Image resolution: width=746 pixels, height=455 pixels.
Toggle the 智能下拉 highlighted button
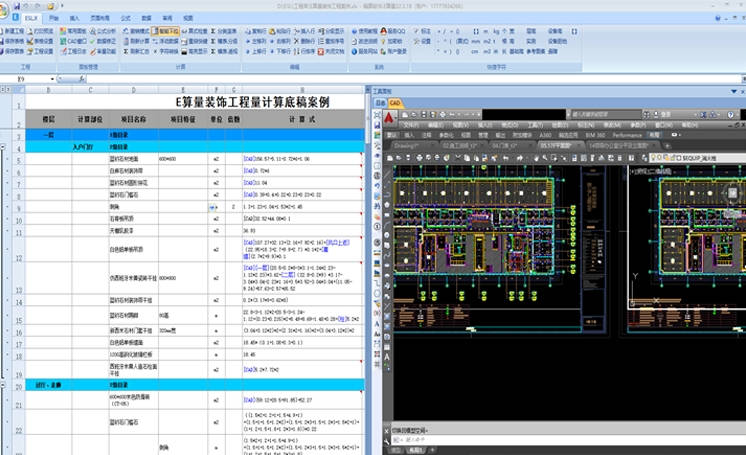pyautogui.click(x=166, y=31)
